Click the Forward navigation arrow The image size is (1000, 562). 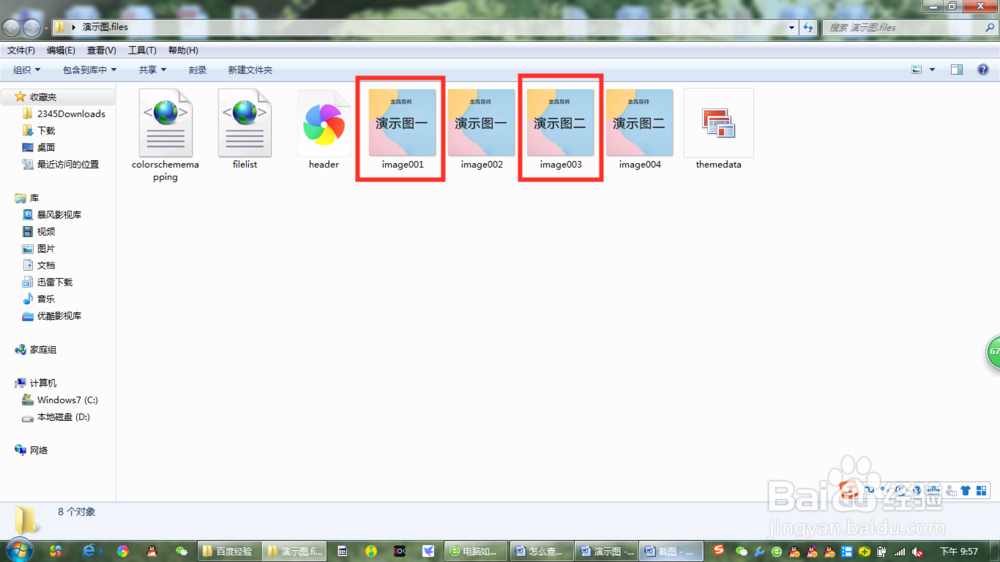31,27
